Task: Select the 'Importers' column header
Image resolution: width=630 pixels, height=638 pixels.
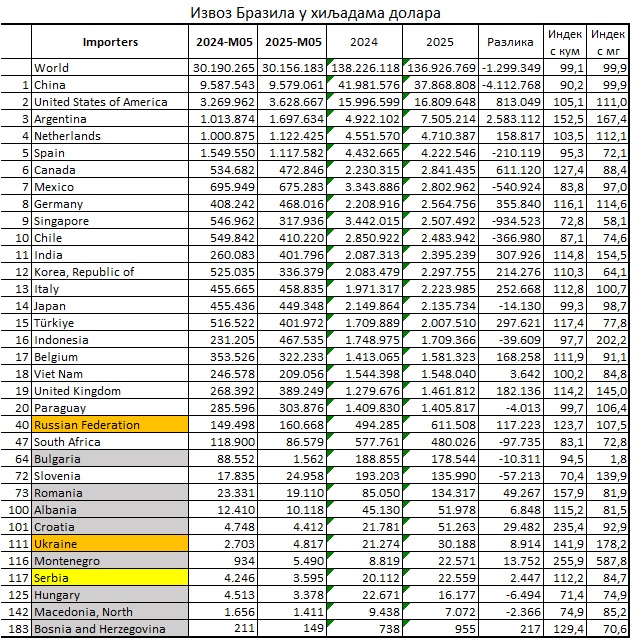Action: coord(110,42)
